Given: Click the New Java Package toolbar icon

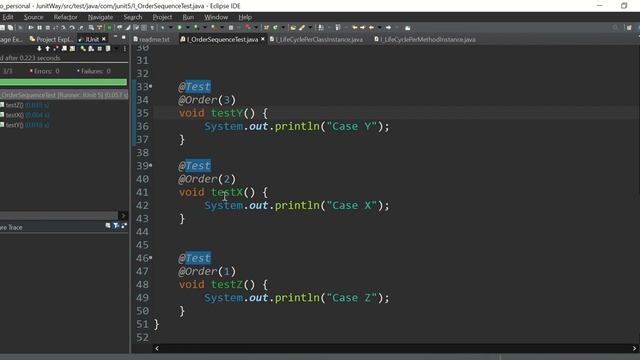Looking at the screenshot, I should click(266, 27).
